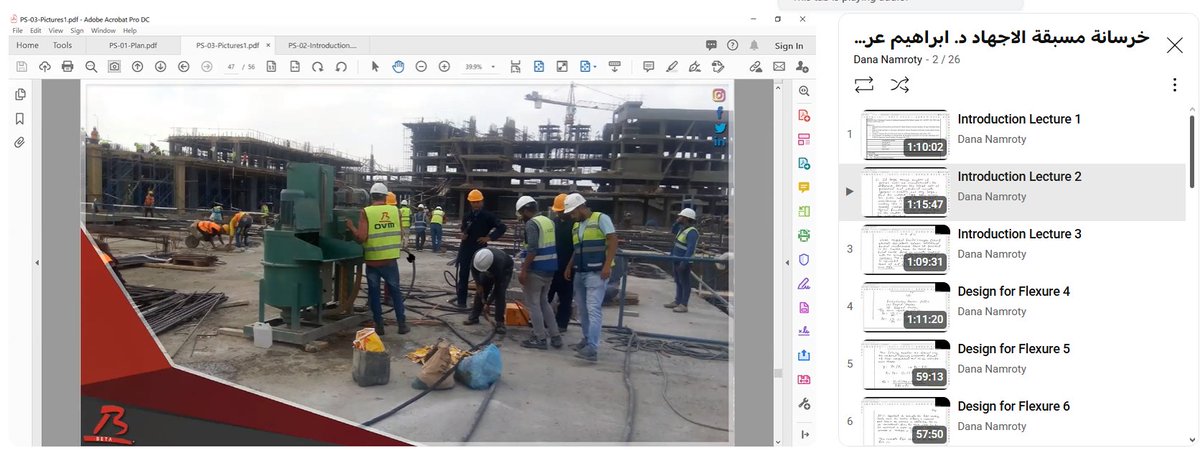Image resolution: width=1200 pixels, height=453 pixels.
Task: Open the Protect shield tool in right pane
Action: pos(804,259)
